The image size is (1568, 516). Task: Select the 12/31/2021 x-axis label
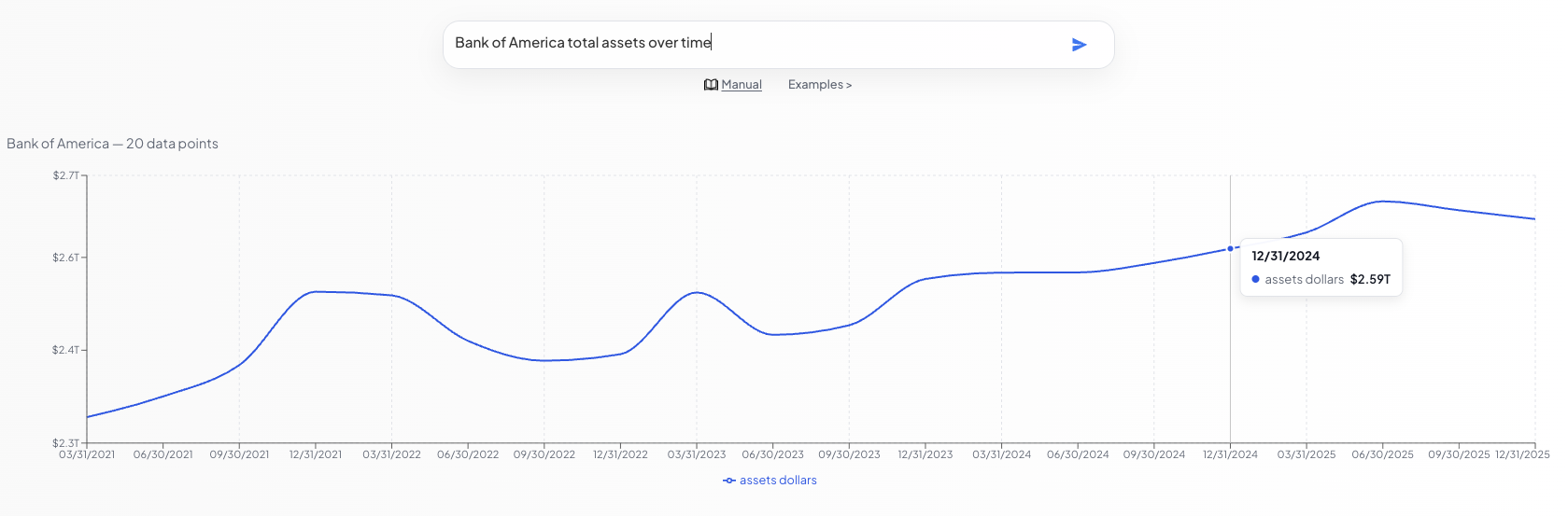tap(316, 455)
